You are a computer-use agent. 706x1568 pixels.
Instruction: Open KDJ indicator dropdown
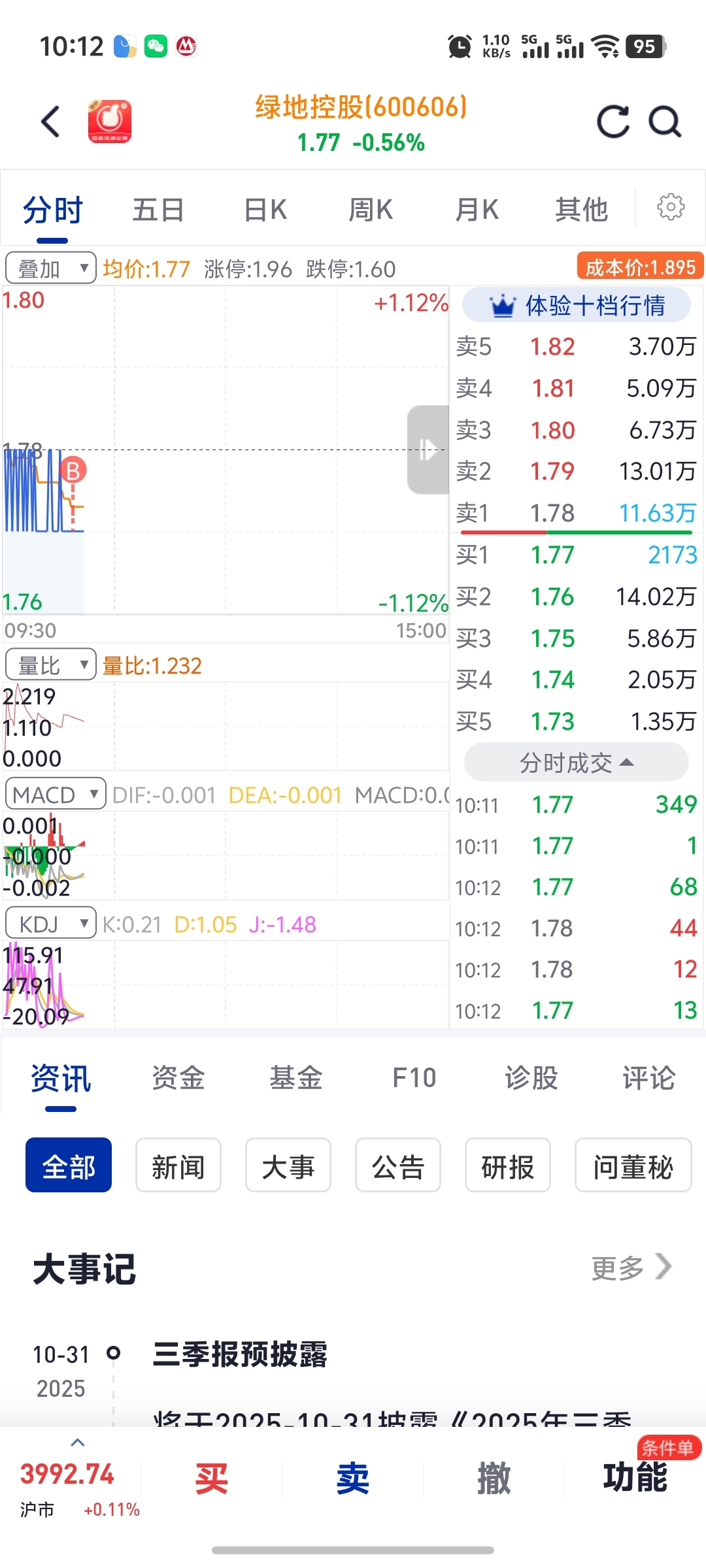tap(51, 923)
